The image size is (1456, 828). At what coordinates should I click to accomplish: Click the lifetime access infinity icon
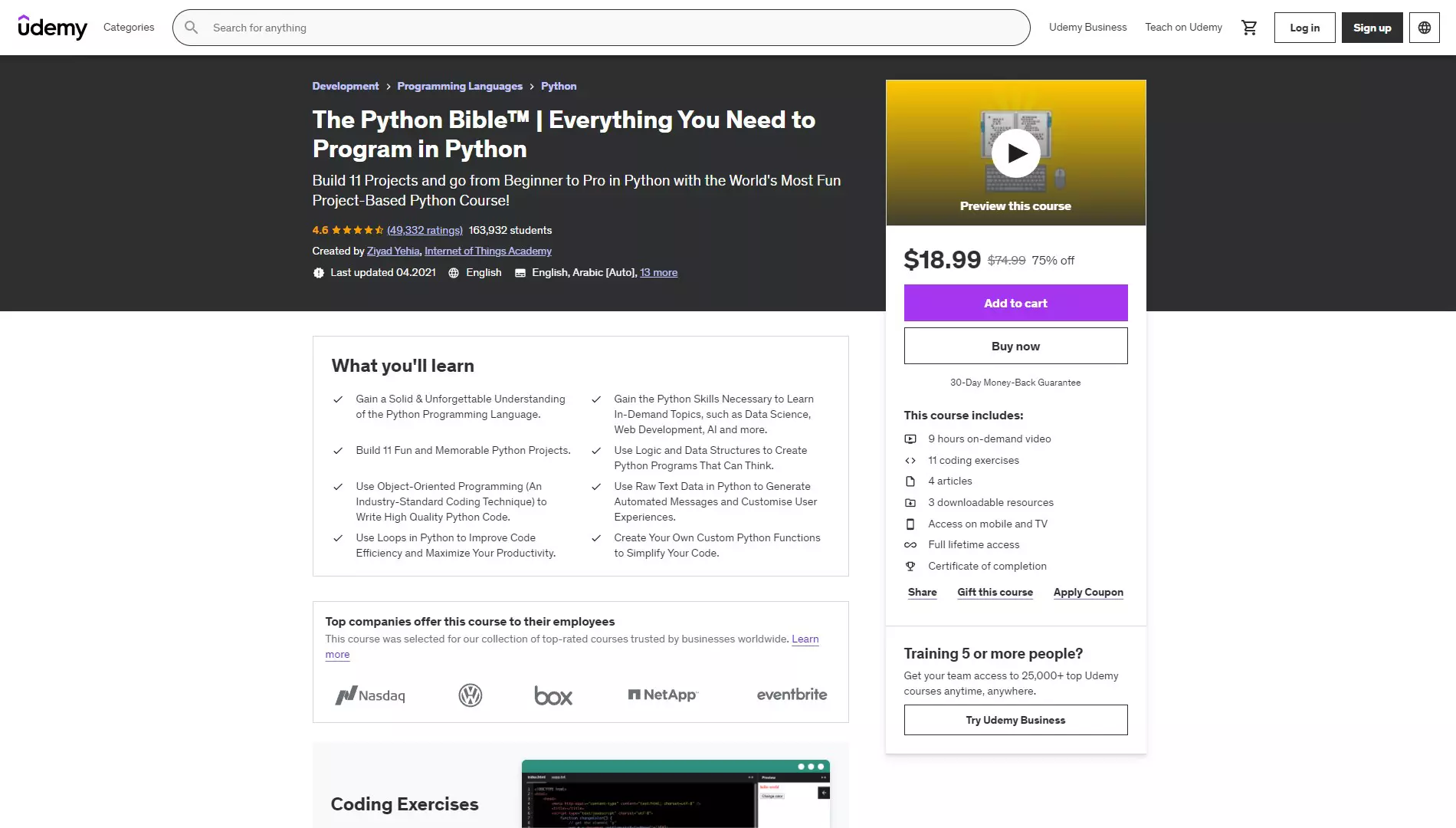coord(910,545)
